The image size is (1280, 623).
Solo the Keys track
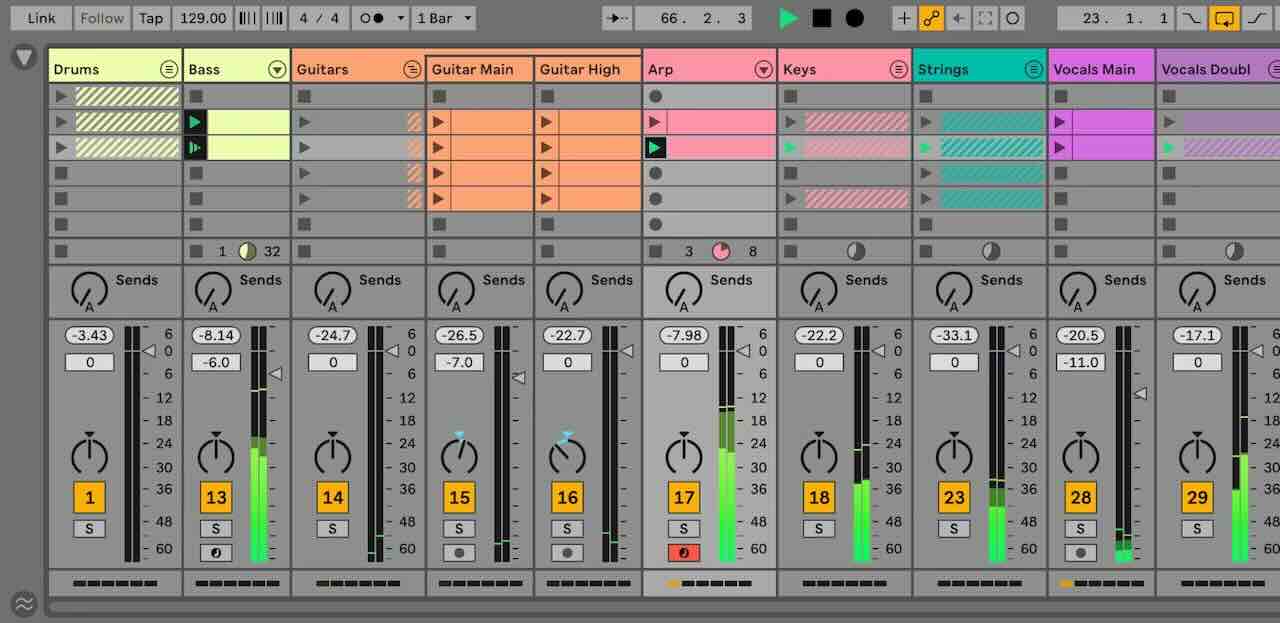[819, 529]
